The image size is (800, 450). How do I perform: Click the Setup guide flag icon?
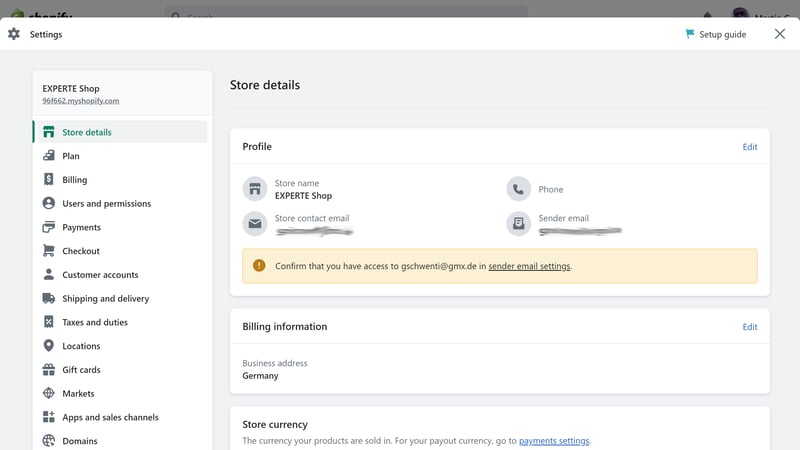tap(690, 34)
